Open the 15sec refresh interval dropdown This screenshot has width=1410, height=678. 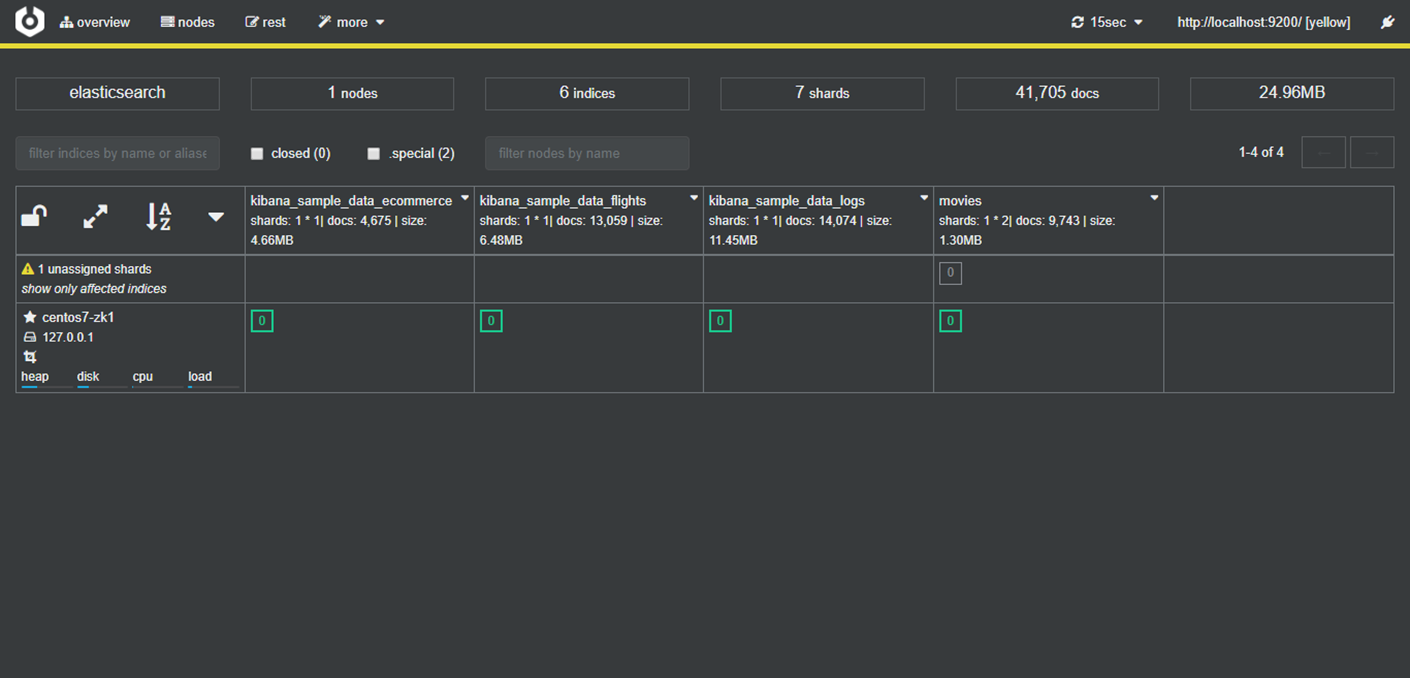(x=1107, y=22)
